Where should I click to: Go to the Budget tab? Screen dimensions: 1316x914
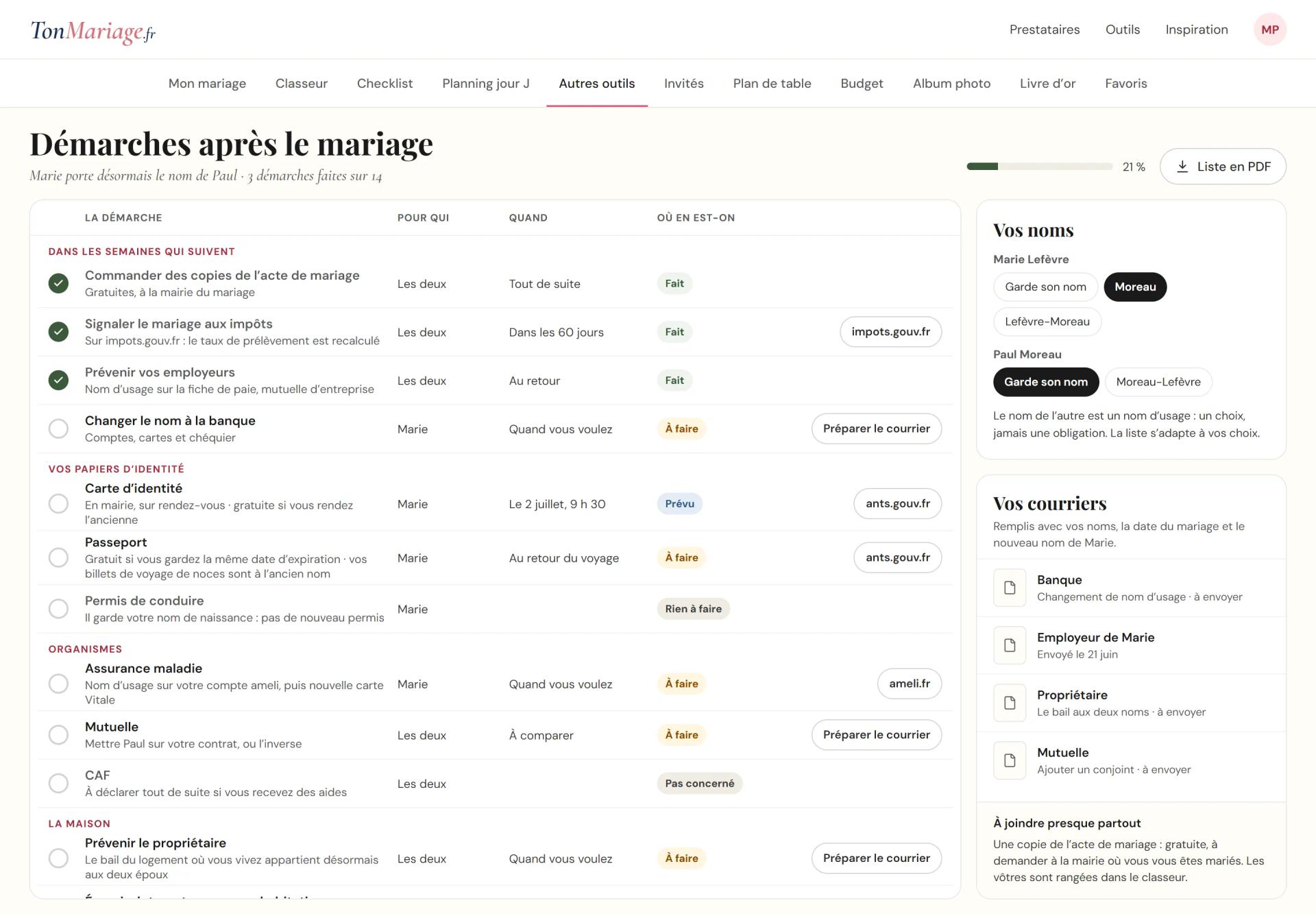862,84
